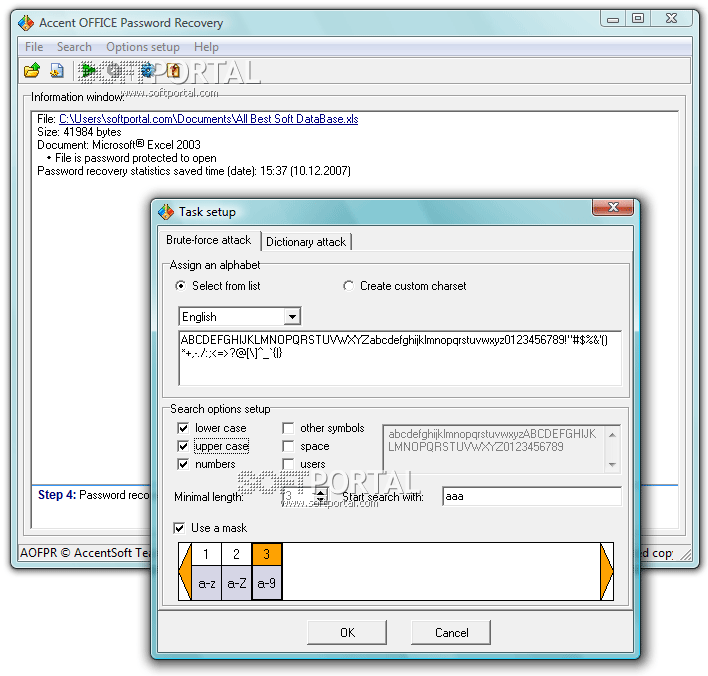Select the 'Create custom charset' radio button
Image resolution: width=708 pixels, height=676 pixels.
[348, 286]
